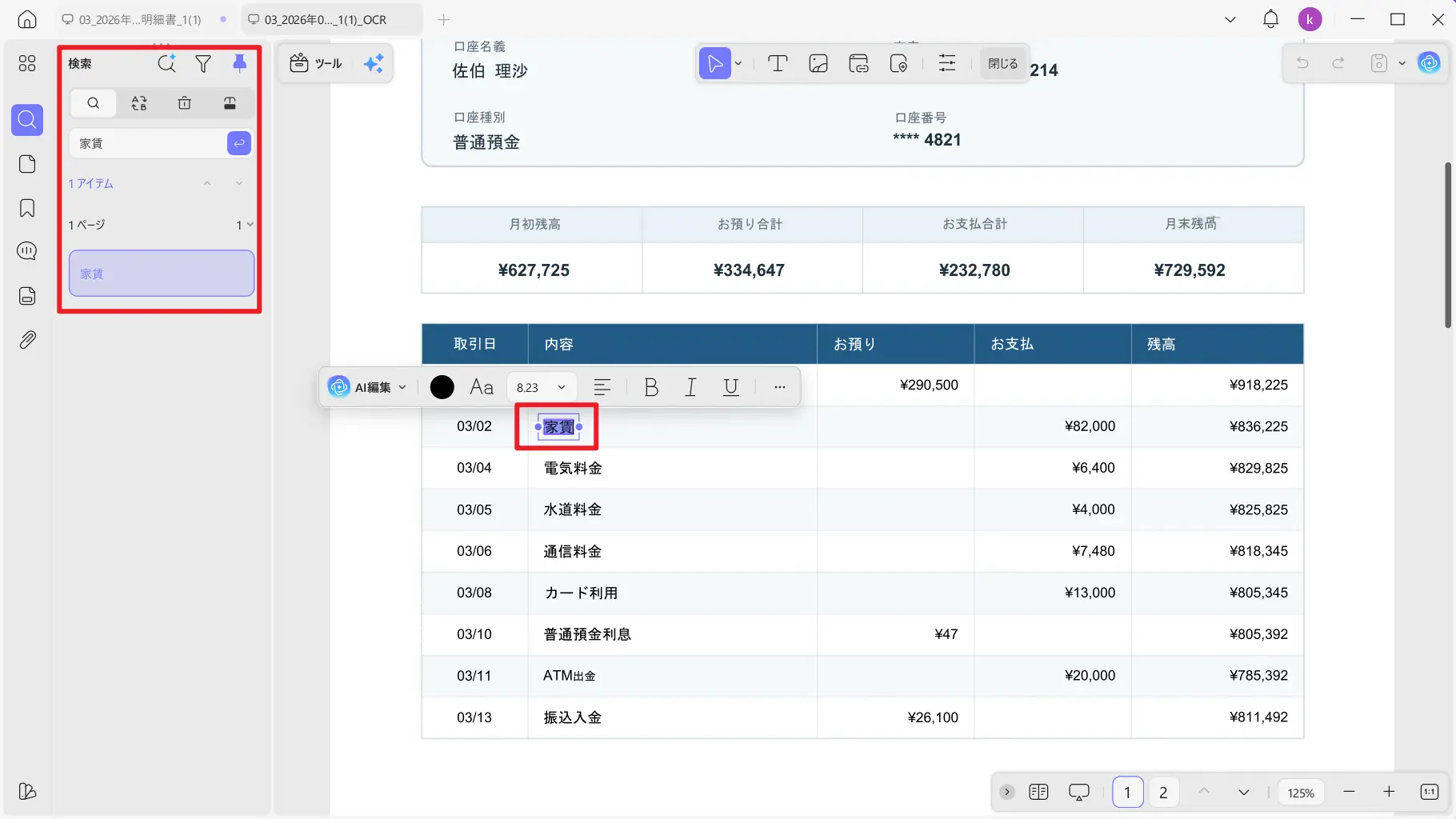Open the alignment options tool

coord(947,63)
